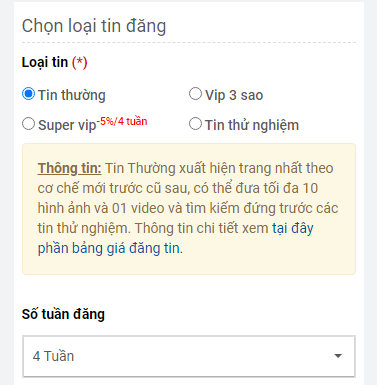Click the "Số tuần đăng" field label

[x=63, y=314]
